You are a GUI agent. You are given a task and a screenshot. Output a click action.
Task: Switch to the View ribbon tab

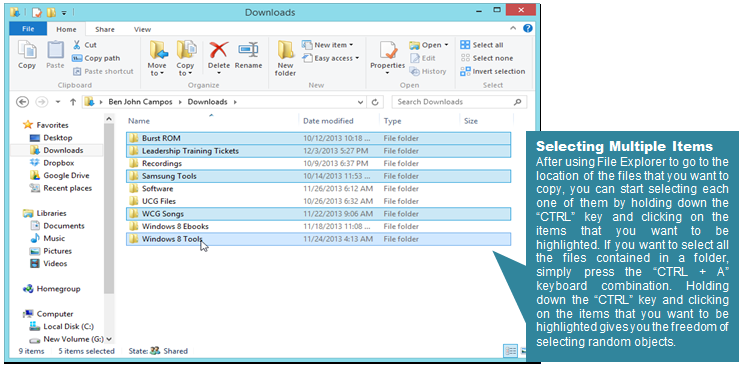pyautogui.click(x=142, y=29)
